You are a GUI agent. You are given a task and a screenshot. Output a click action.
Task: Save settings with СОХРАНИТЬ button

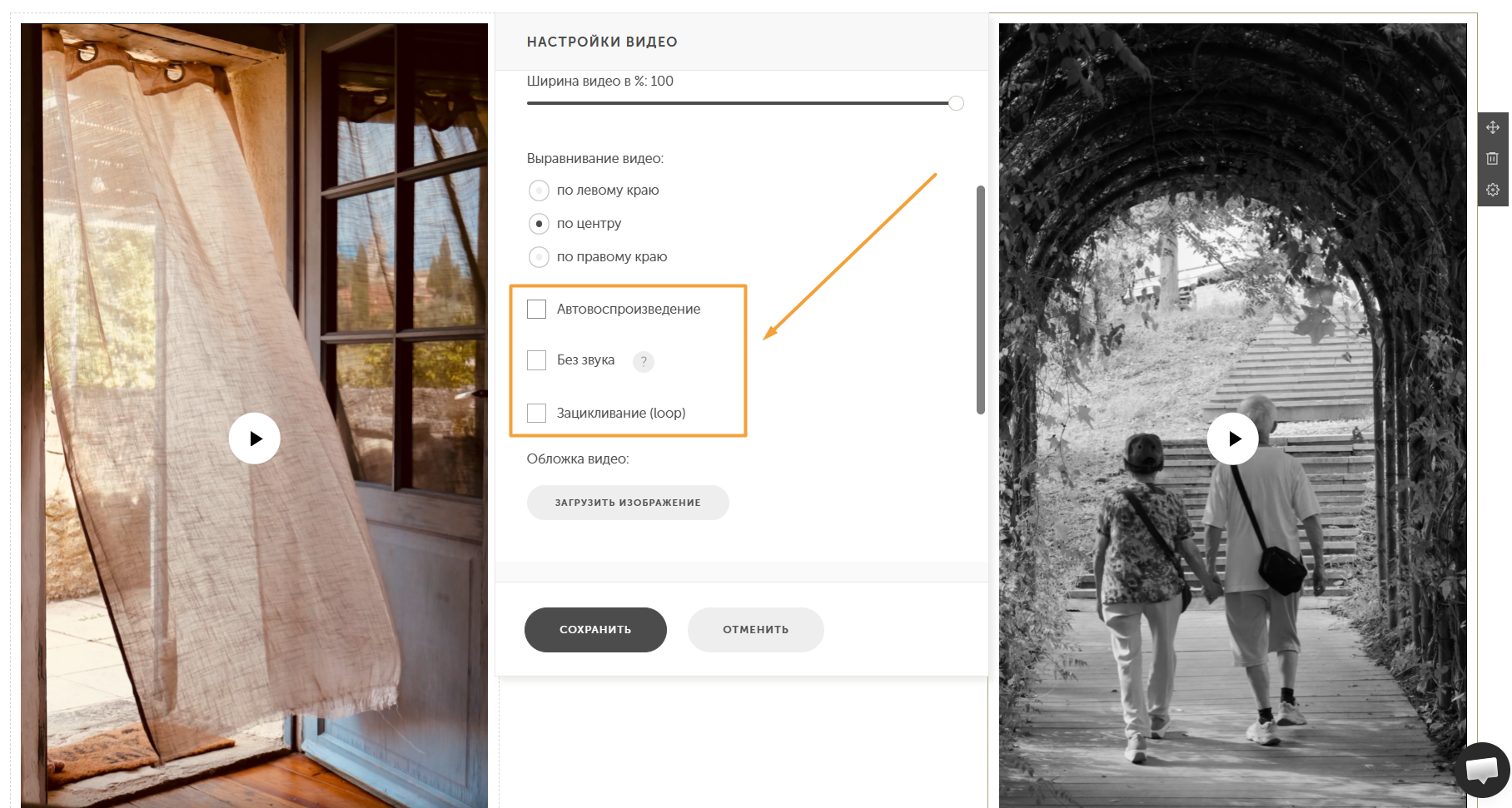coord(595,630)
